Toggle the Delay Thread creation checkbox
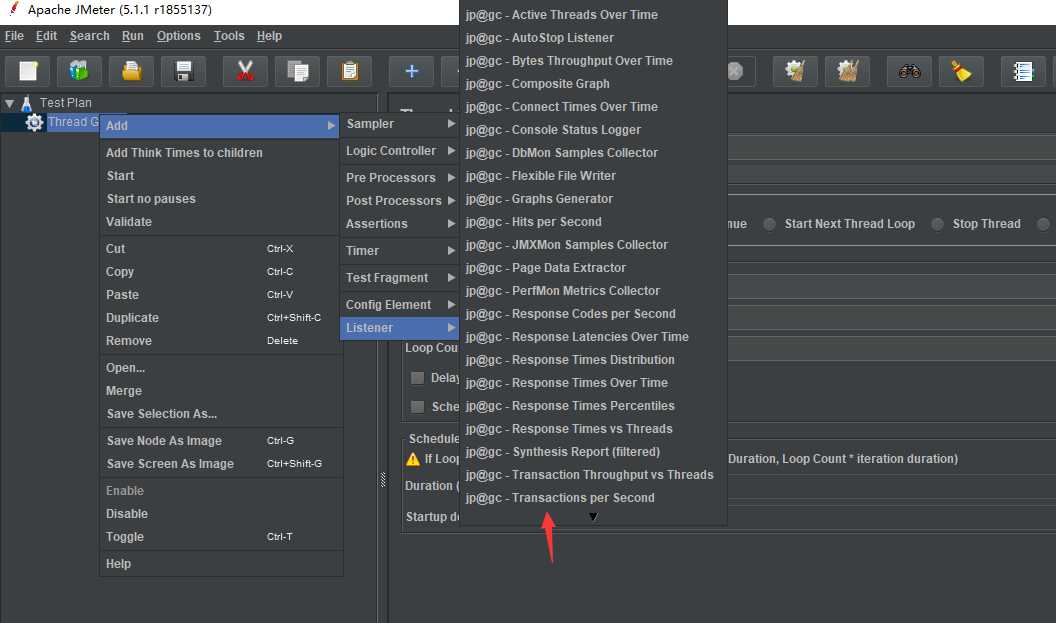Screen dimensions: 1056x623 click(x=418, y=378)
